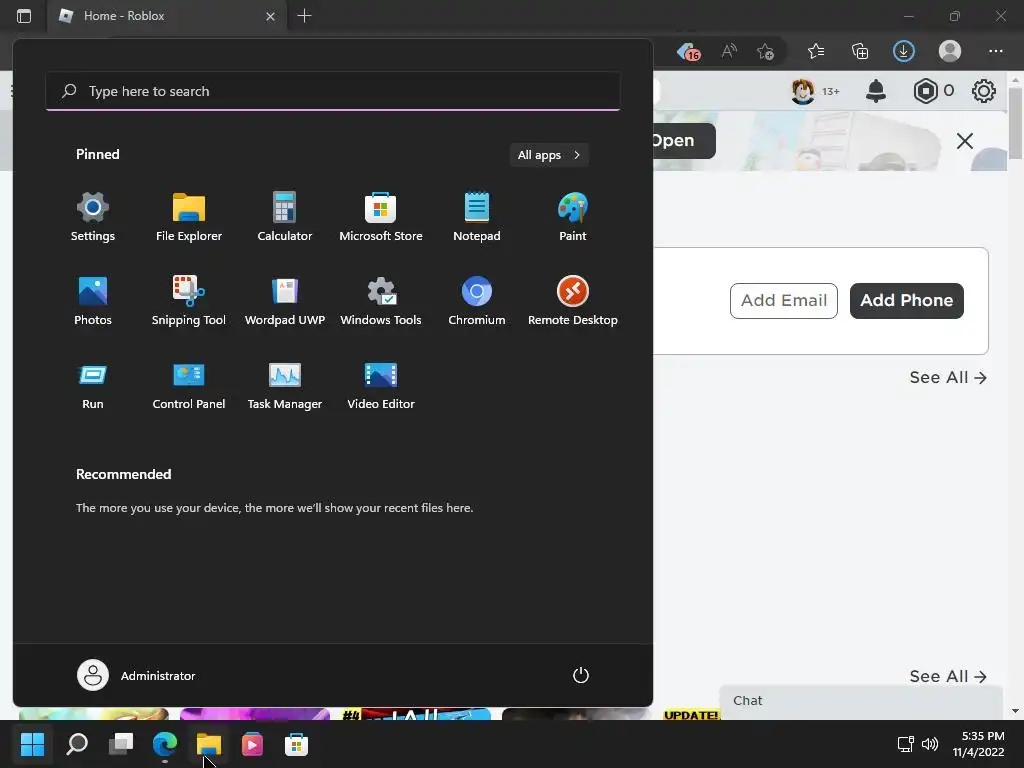
Task: Click the lower See All link above Chat
Action: point(948,676)
